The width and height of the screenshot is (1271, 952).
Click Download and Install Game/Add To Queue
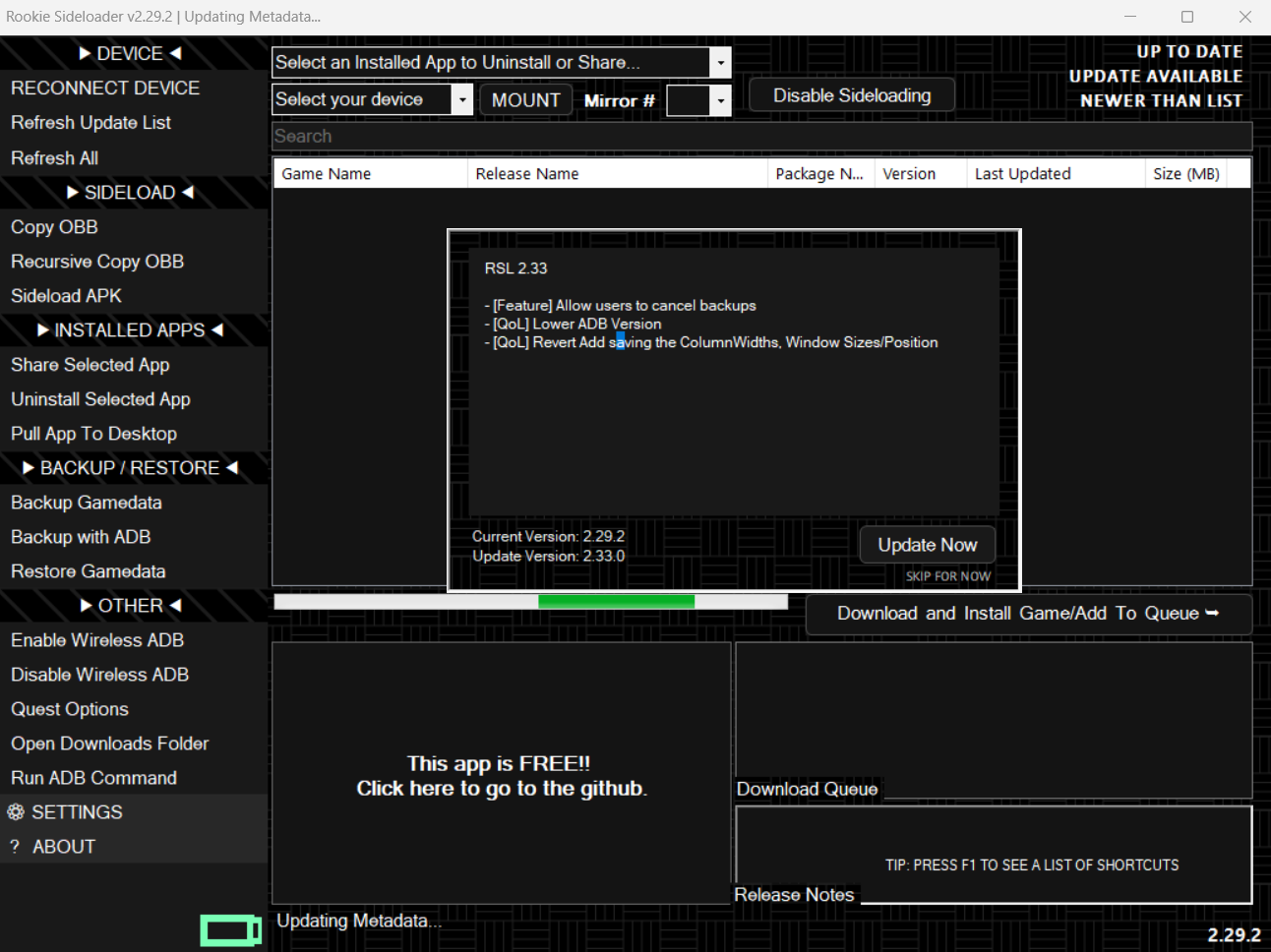pos(1028,614)
